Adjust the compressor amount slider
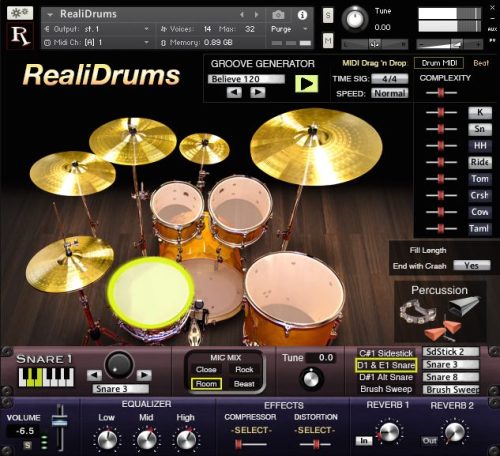This screenshot has height=456, width=500. pyautogui.click(x=251, y=444)
